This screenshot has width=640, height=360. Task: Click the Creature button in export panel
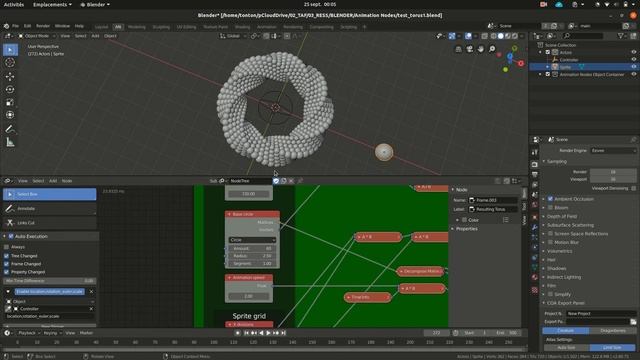[x=565, y=331]
